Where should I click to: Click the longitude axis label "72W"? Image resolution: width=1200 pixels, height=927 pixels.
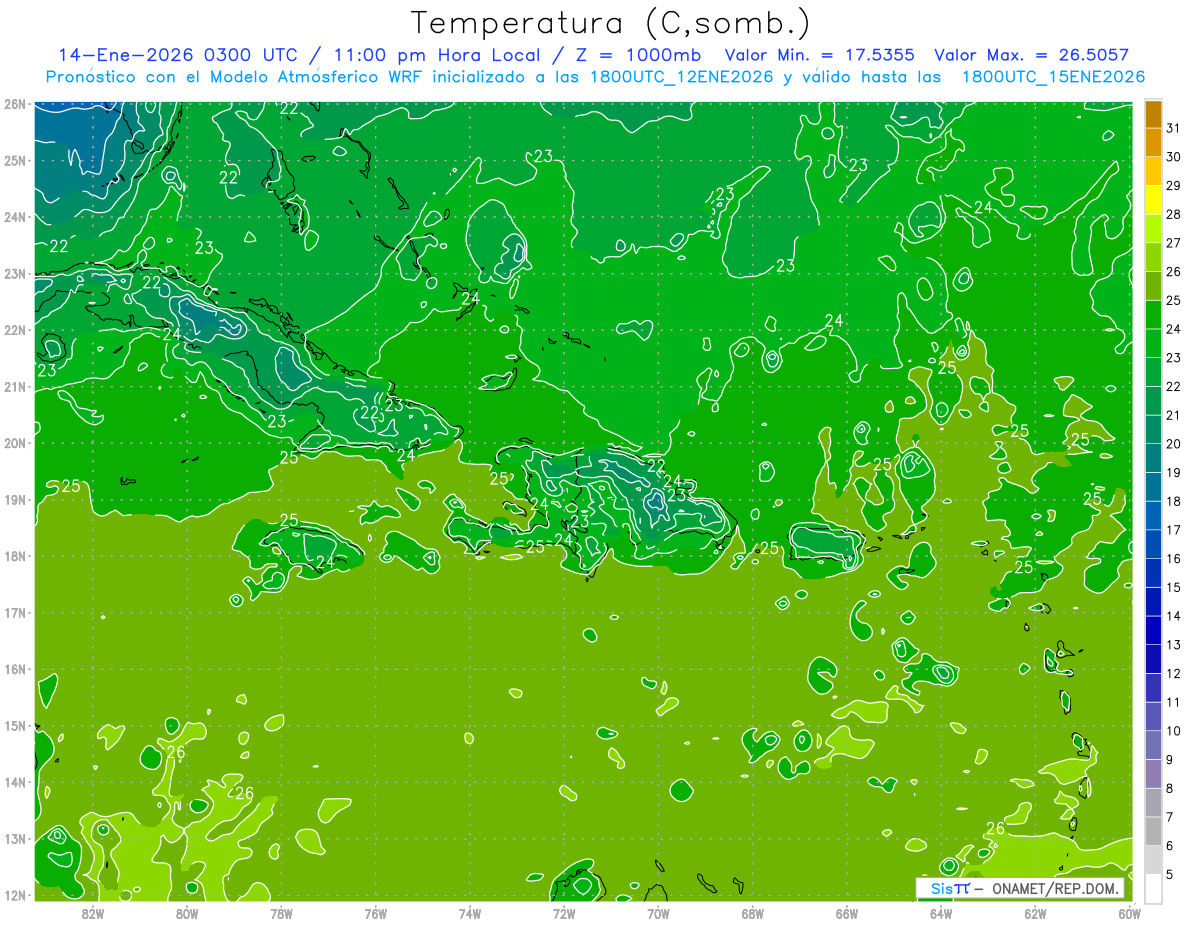[x=564, y=912]
